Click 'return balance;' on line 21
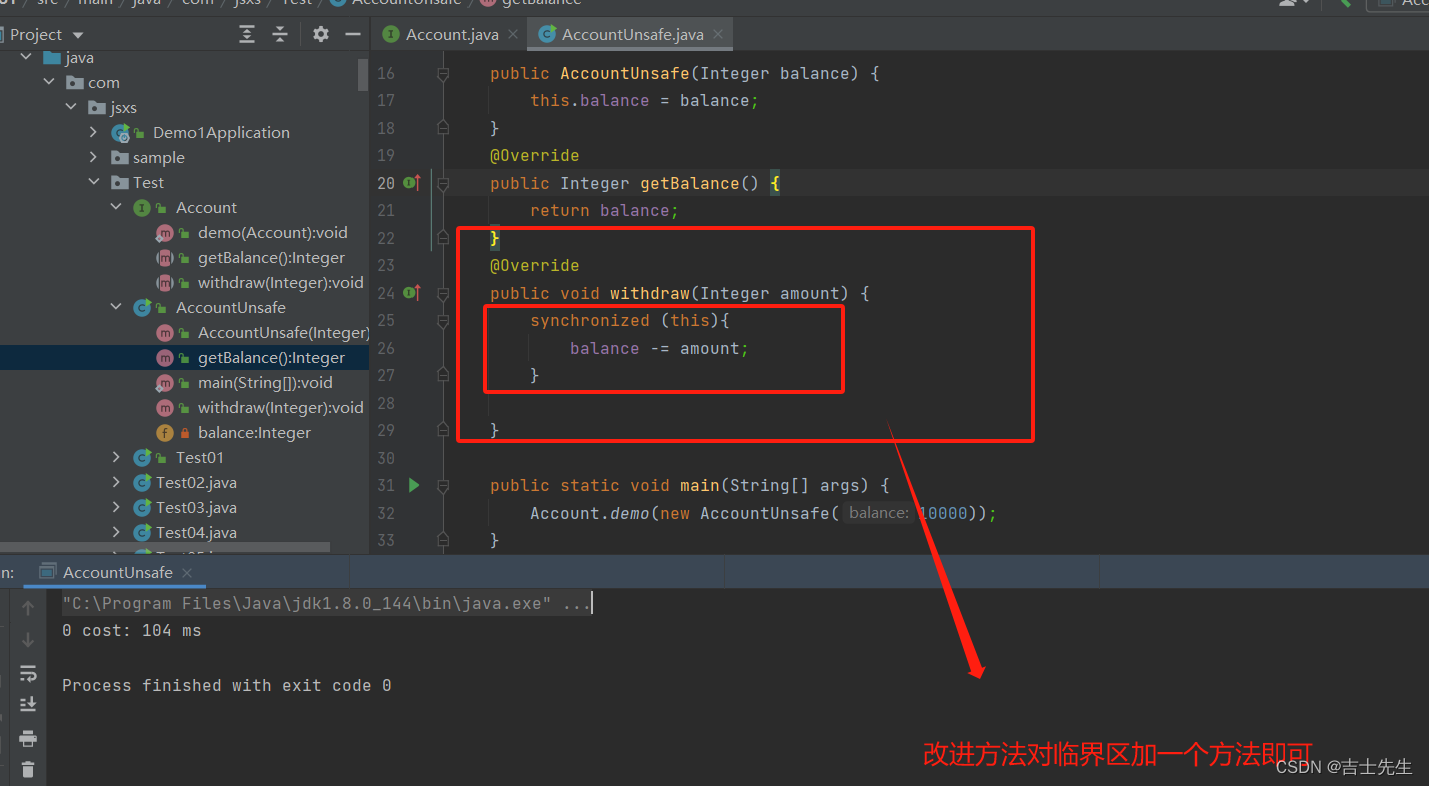The width and height of the screenshot is (1429, 786). (604, 210)
